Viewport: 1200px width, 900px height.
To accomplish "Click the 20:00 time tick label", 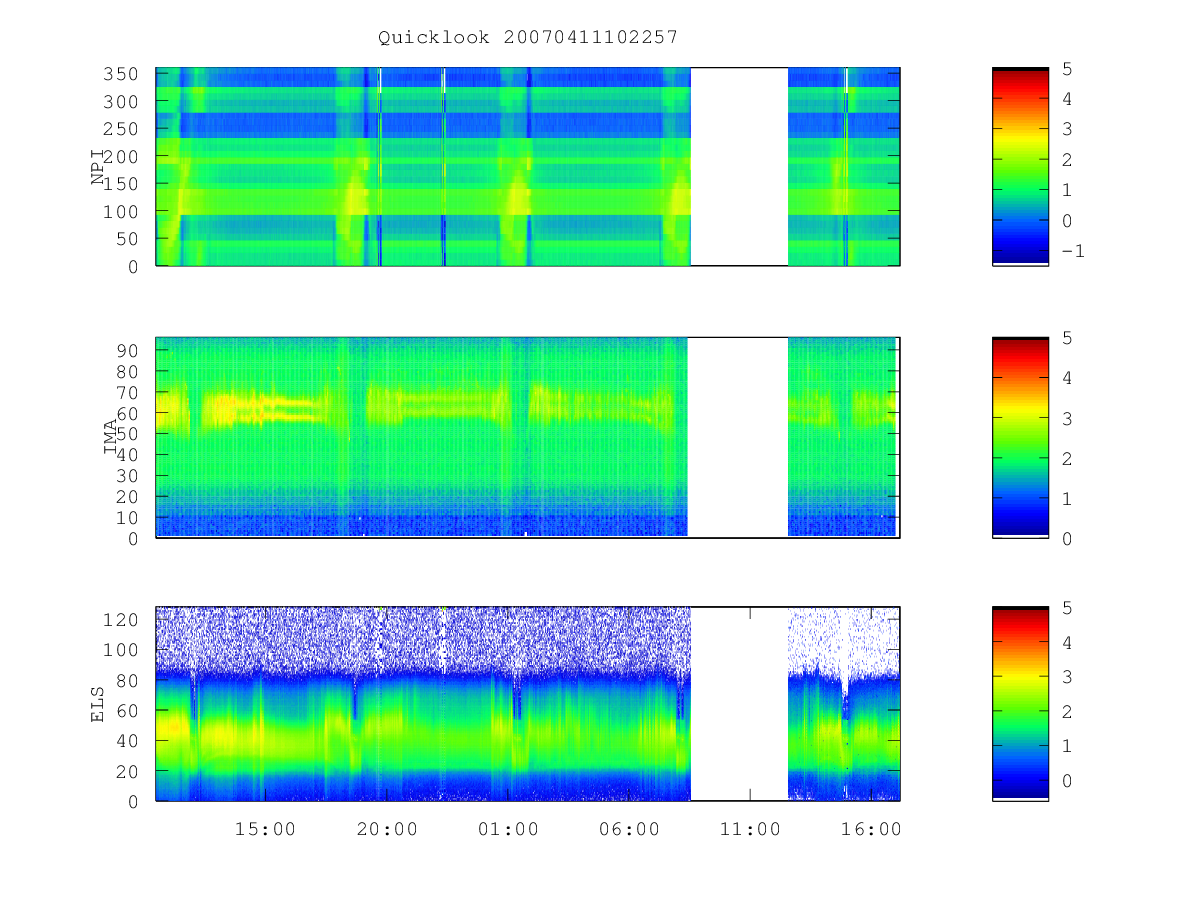I will coord(387,829).
